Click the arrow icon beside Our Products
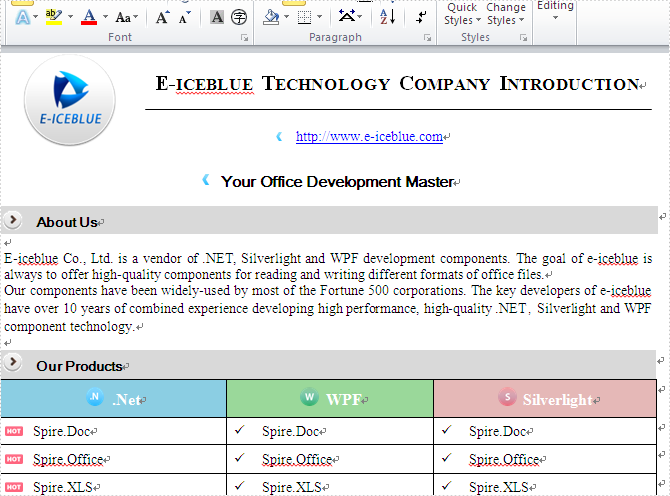The width and height of the screenshot is (670, 496). click(x=12, y=362)
